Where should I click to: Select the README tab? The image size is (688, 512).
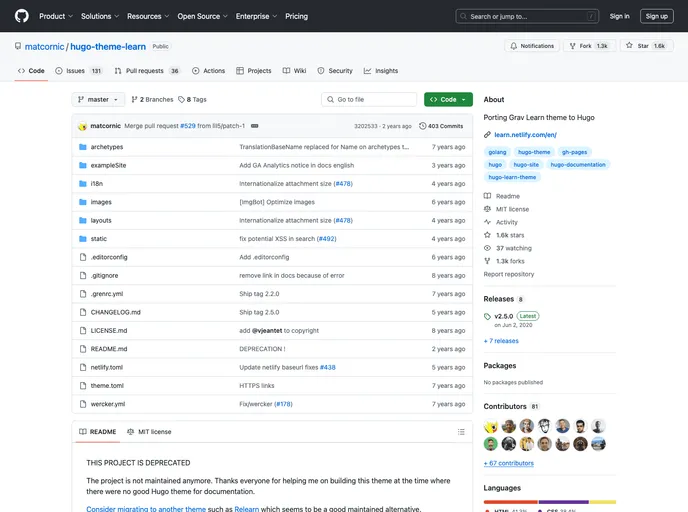point(97,432)
